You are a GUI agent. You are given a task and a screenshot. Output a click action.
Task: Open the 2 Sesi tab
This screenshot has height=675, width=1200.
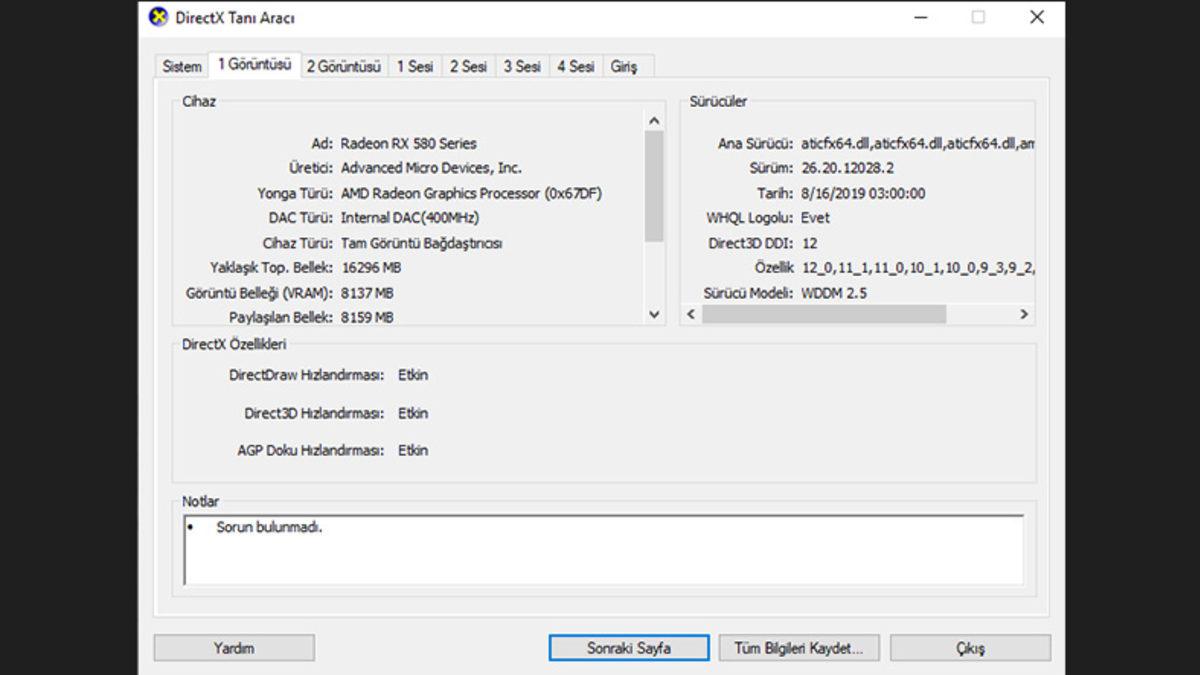(468, 67)
